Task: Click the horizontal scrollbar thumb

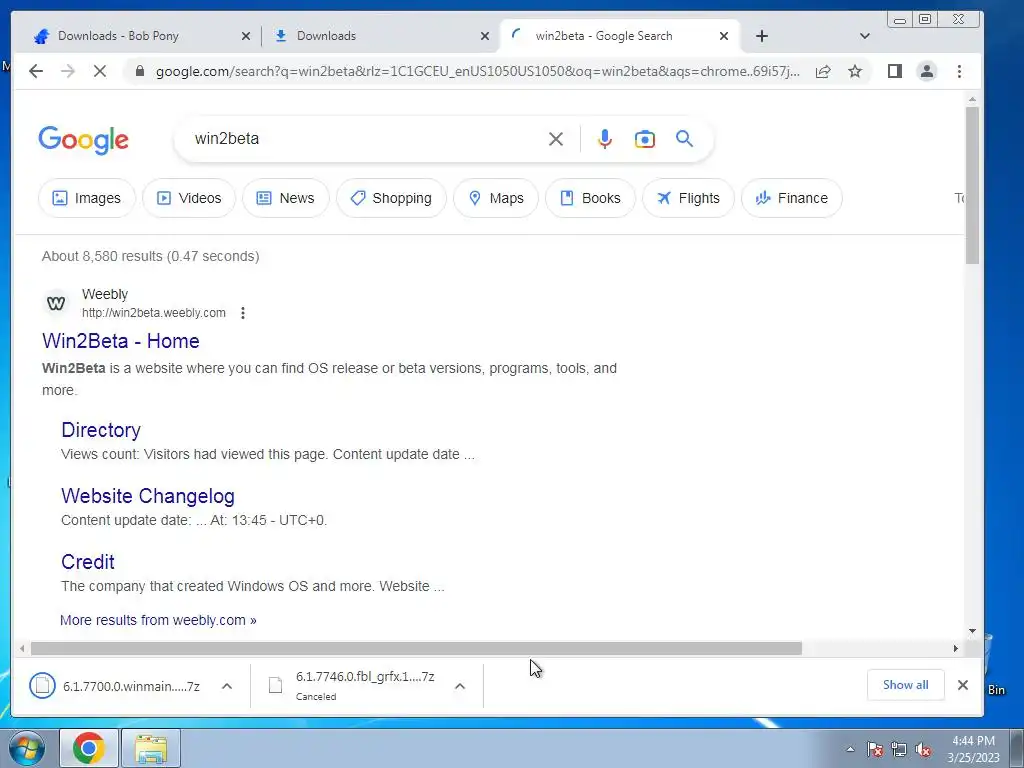Action: (x=416, y=648)
